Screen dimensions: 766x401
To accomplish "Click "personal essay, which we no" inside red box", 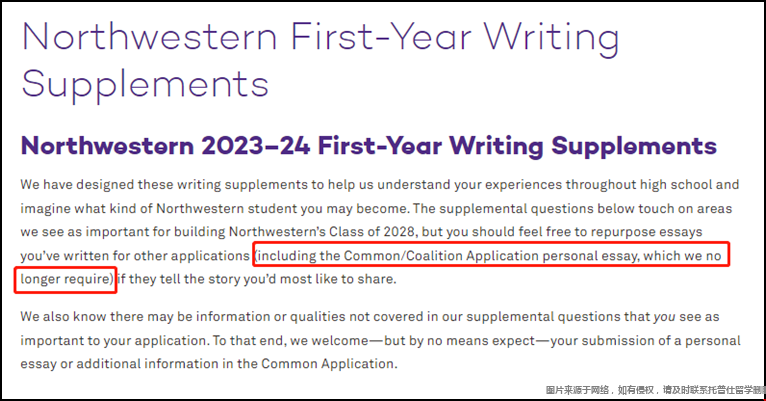I will (632, 255).
